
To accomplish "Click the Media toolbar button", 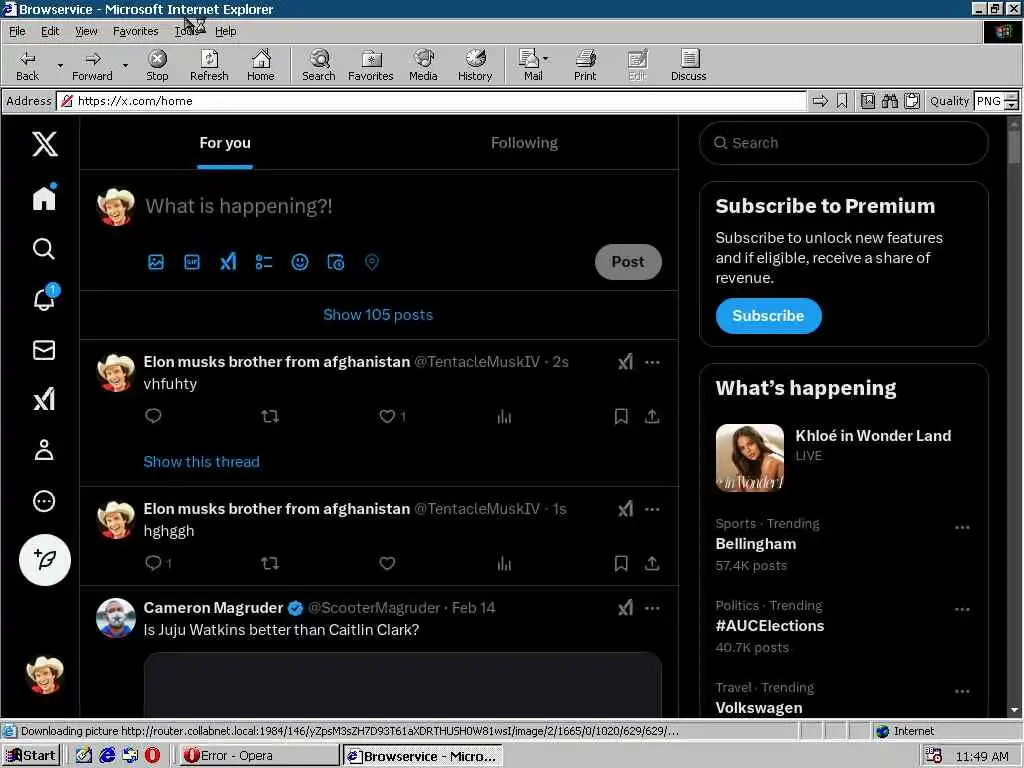I will click(x=423, y=65).
